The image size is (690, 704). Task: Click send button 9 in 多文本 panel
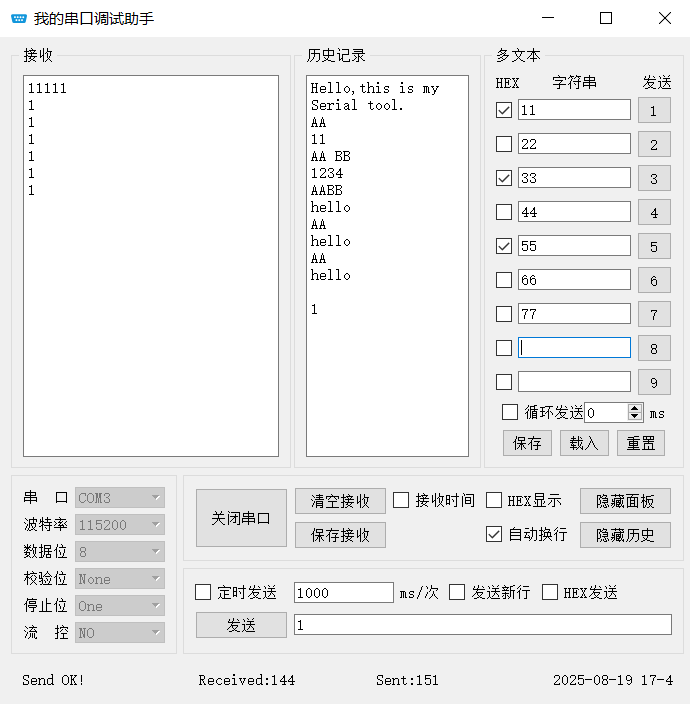coord(654,382)
